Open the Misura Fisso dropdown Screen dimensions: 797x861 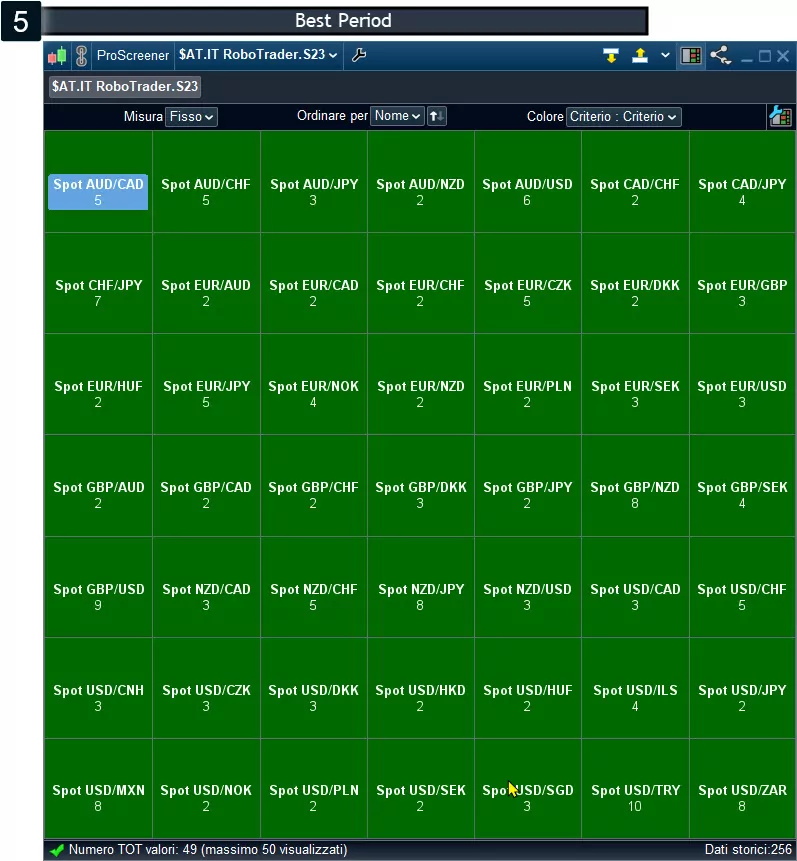pos(191,116)
